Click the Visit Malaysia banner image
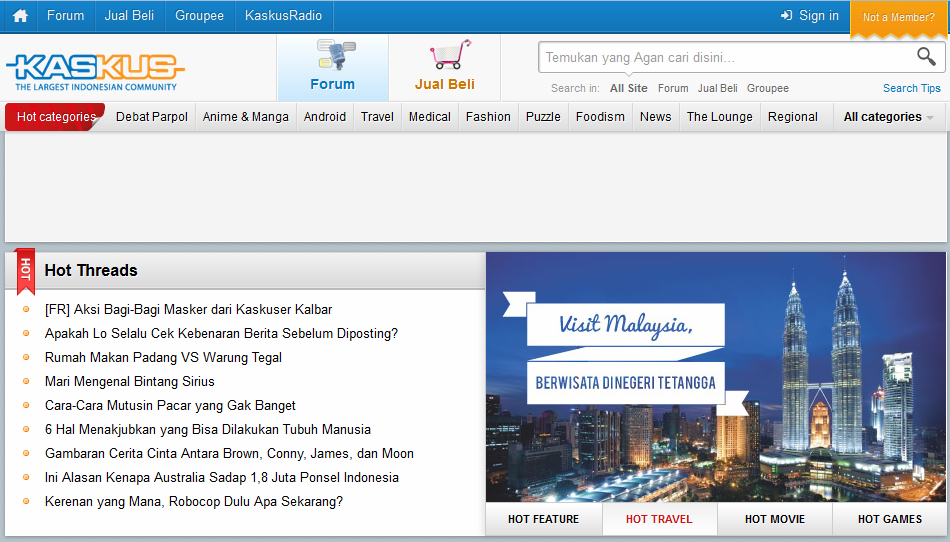950x542 pixels. (716, 377)
